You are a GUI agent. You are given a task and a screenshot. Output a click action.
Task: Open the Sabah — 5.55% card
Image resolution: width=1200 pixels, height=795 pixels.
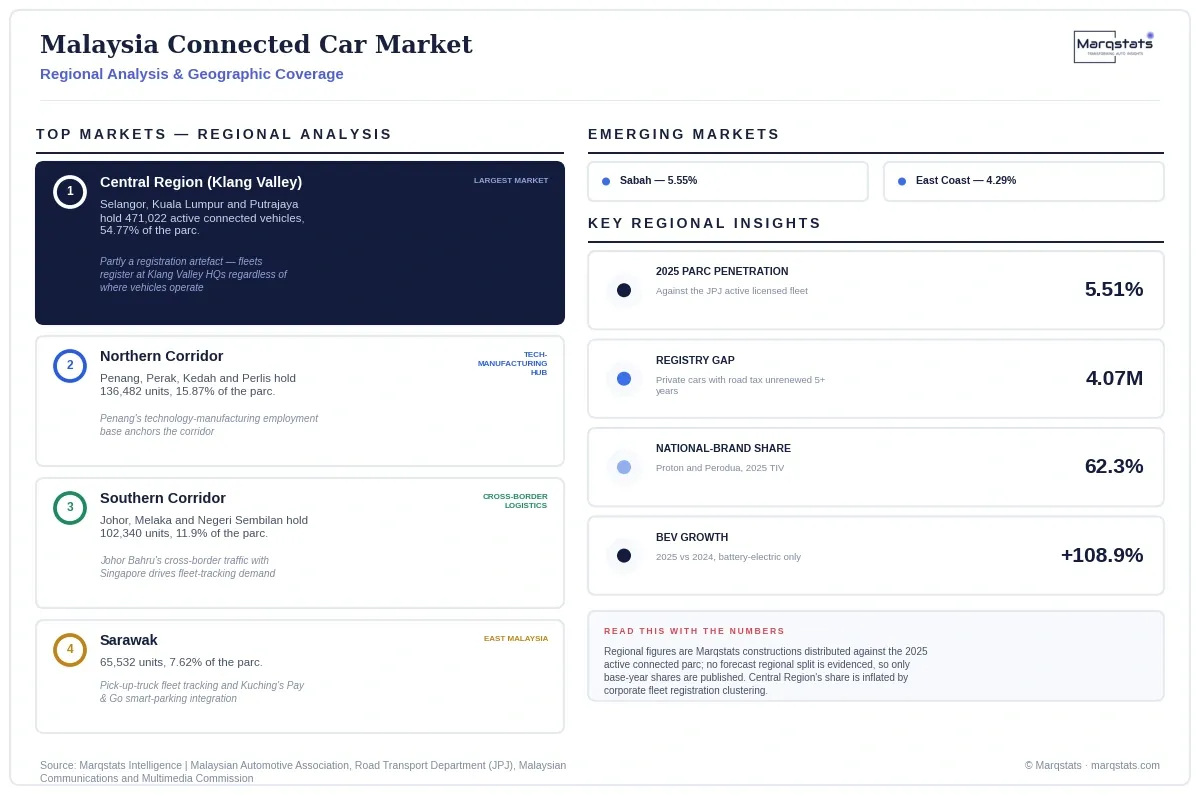pyautogui.click(x=728, y=181)
